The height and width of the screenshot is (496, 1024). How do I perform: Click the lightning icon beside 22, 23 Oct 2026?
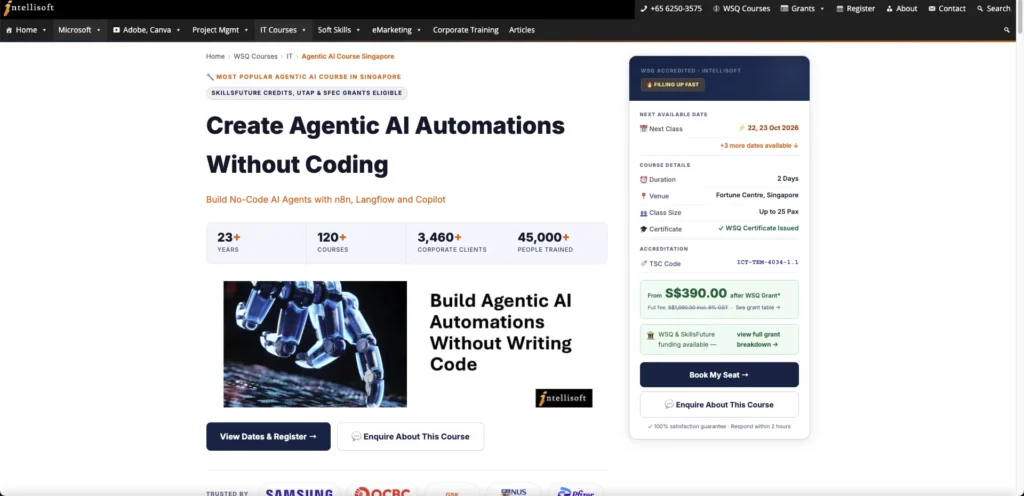tap(742, 128)
